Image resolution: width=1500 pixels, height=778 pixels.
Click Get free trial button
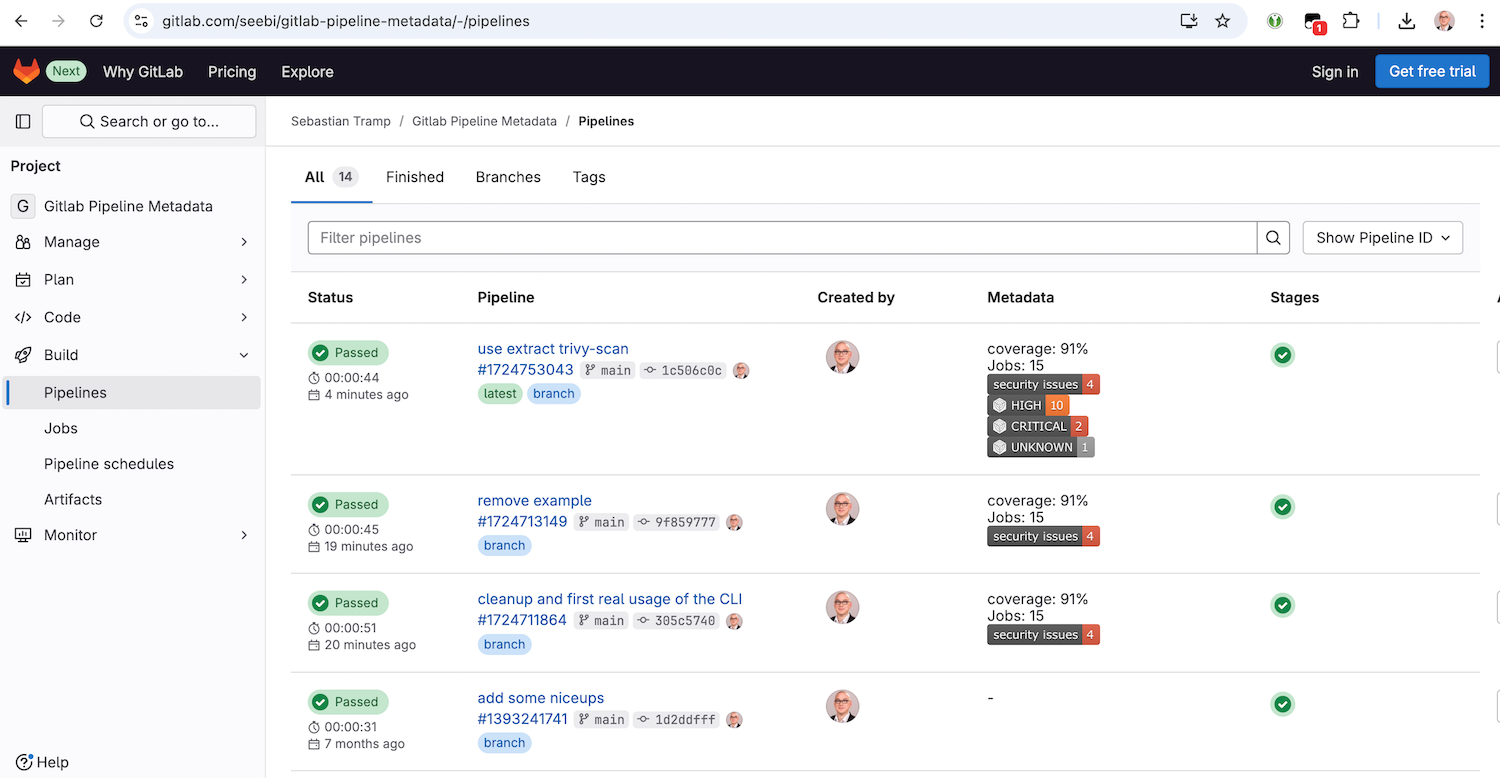[1432, 71]
